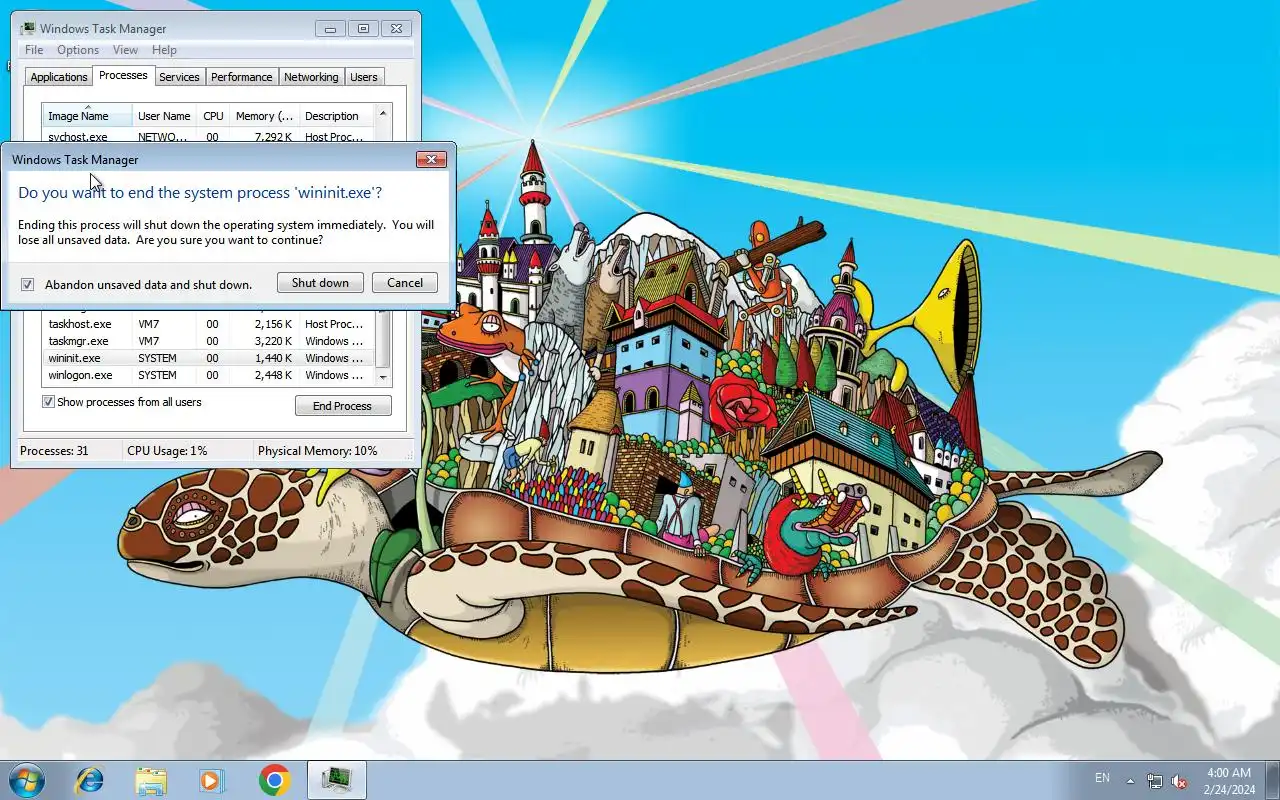The image size is (1280, 800).
Task: Click Physical Memory: 10% status entry
Action: point(318,451)
